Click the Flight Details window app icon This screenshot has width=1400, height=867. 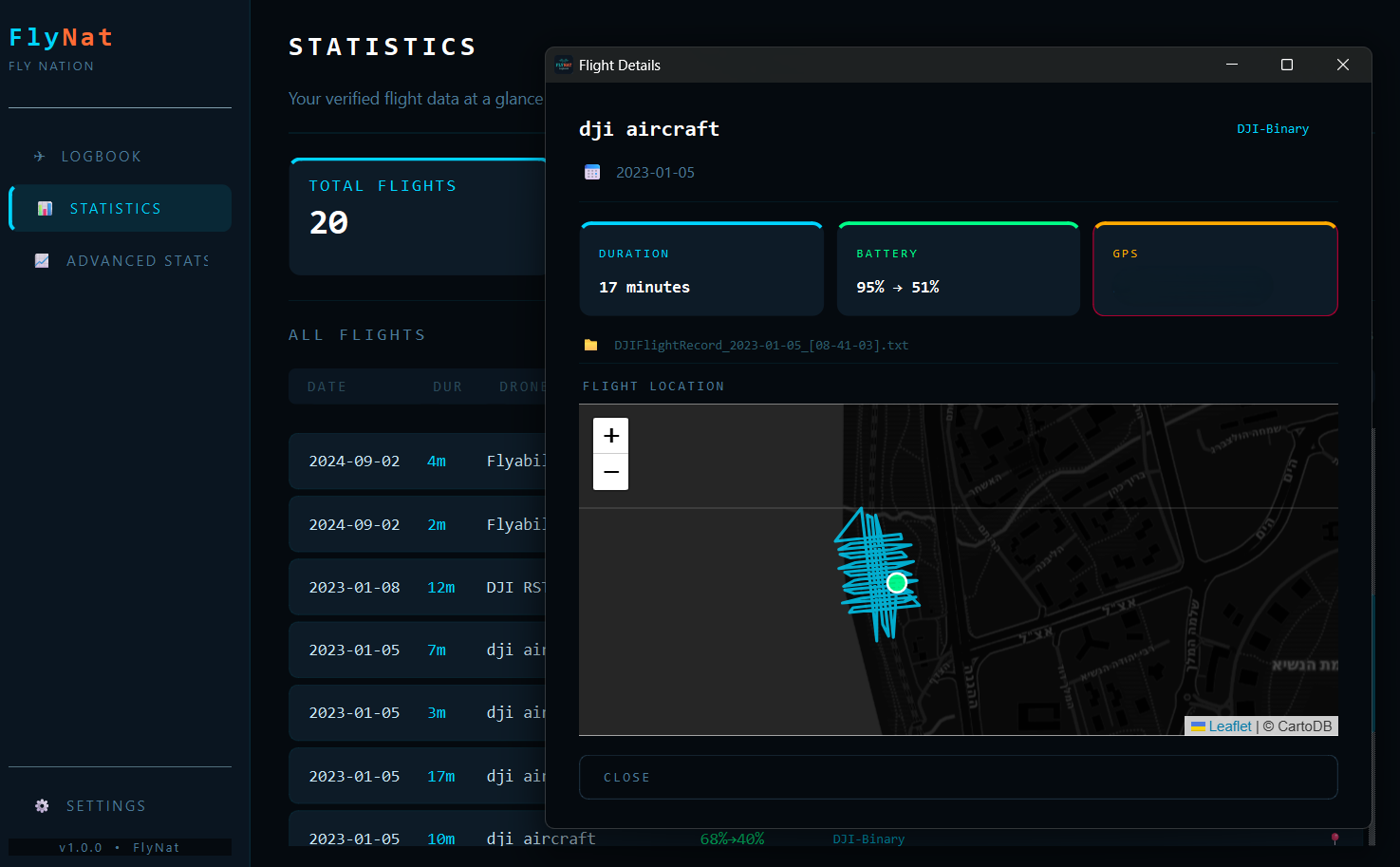point(564,65)
